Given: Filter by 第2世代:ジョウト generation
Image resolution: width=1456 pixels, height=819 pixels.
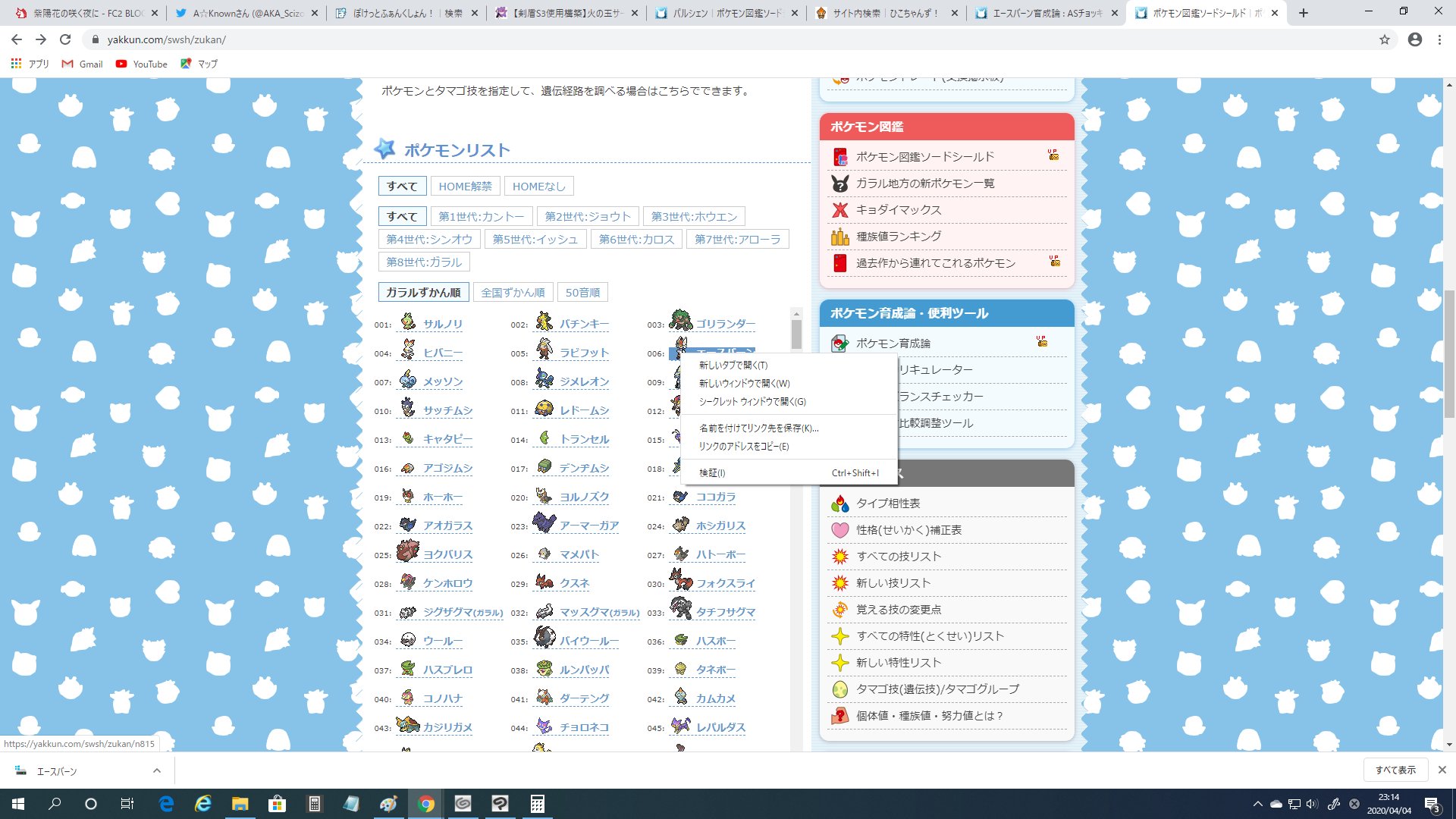Looking at the screenshot, I should point(588,217).
